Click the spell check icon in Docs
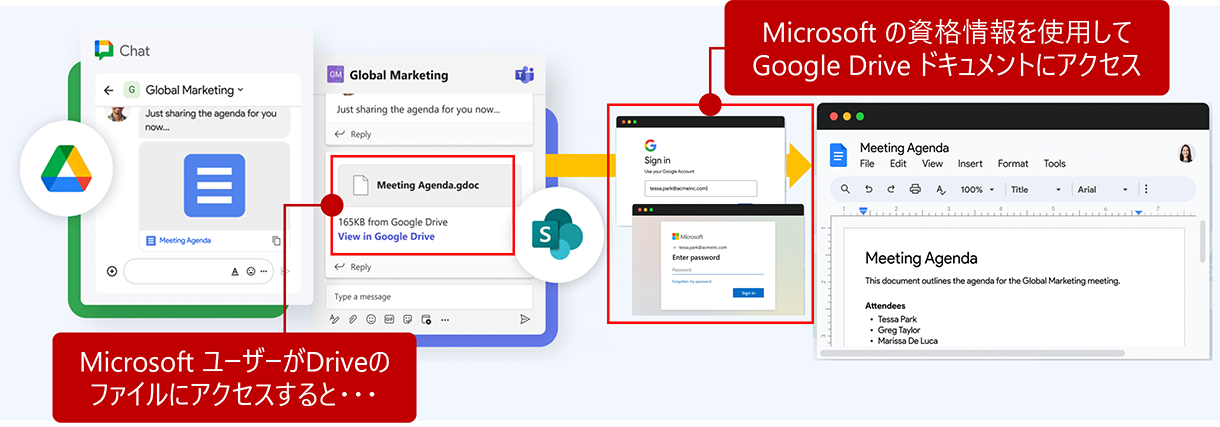1220x427 pixels. 940,189
